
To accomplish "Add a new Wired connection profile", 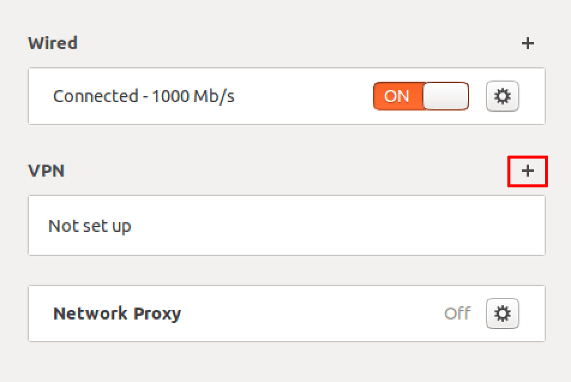I will (528, 43).
